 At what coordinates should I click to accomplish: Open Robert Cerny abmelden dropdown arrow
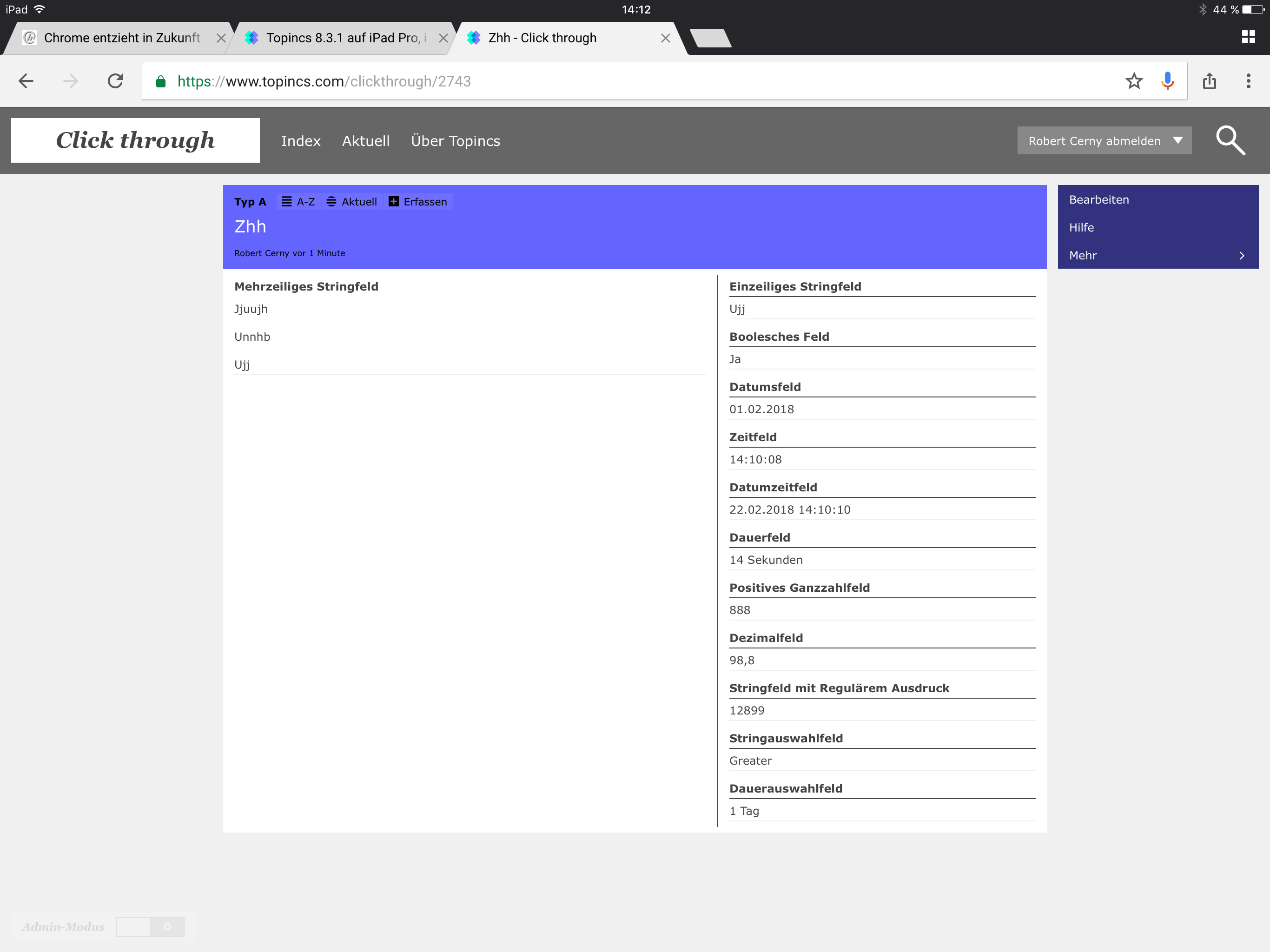coord(1177,141)
